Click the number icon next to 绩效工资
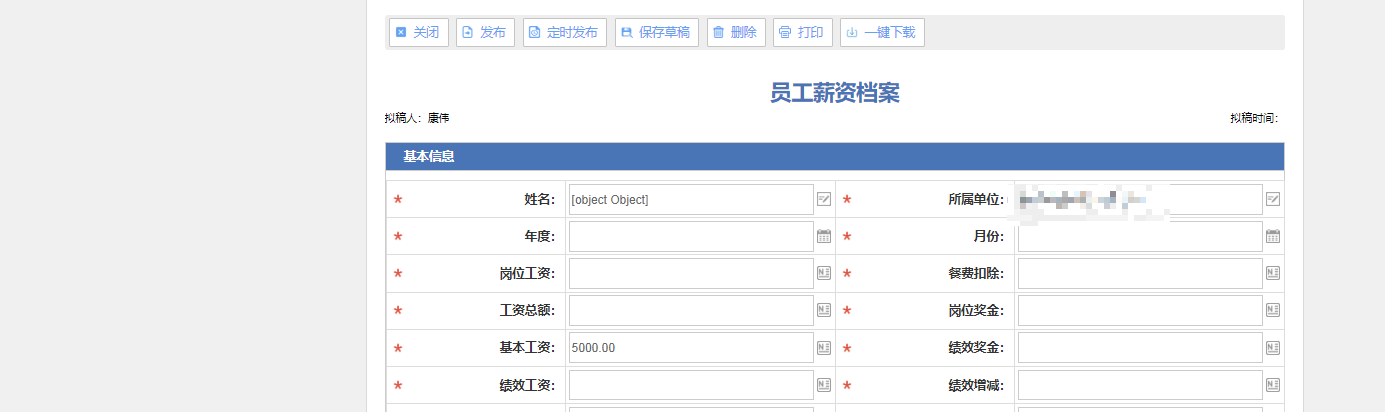 click(x=824, y=385)
